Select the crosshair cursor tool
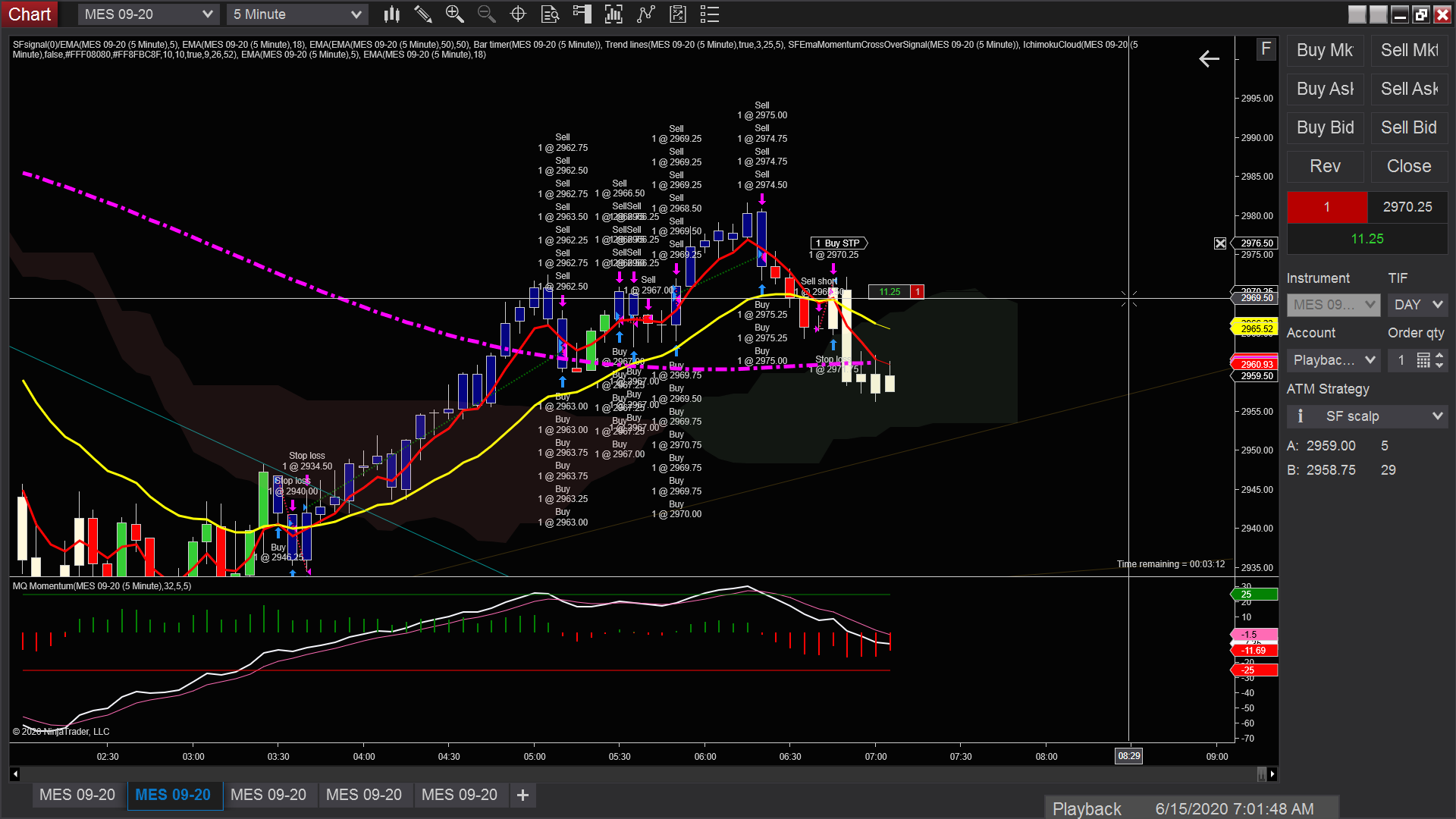 point(518,14)
